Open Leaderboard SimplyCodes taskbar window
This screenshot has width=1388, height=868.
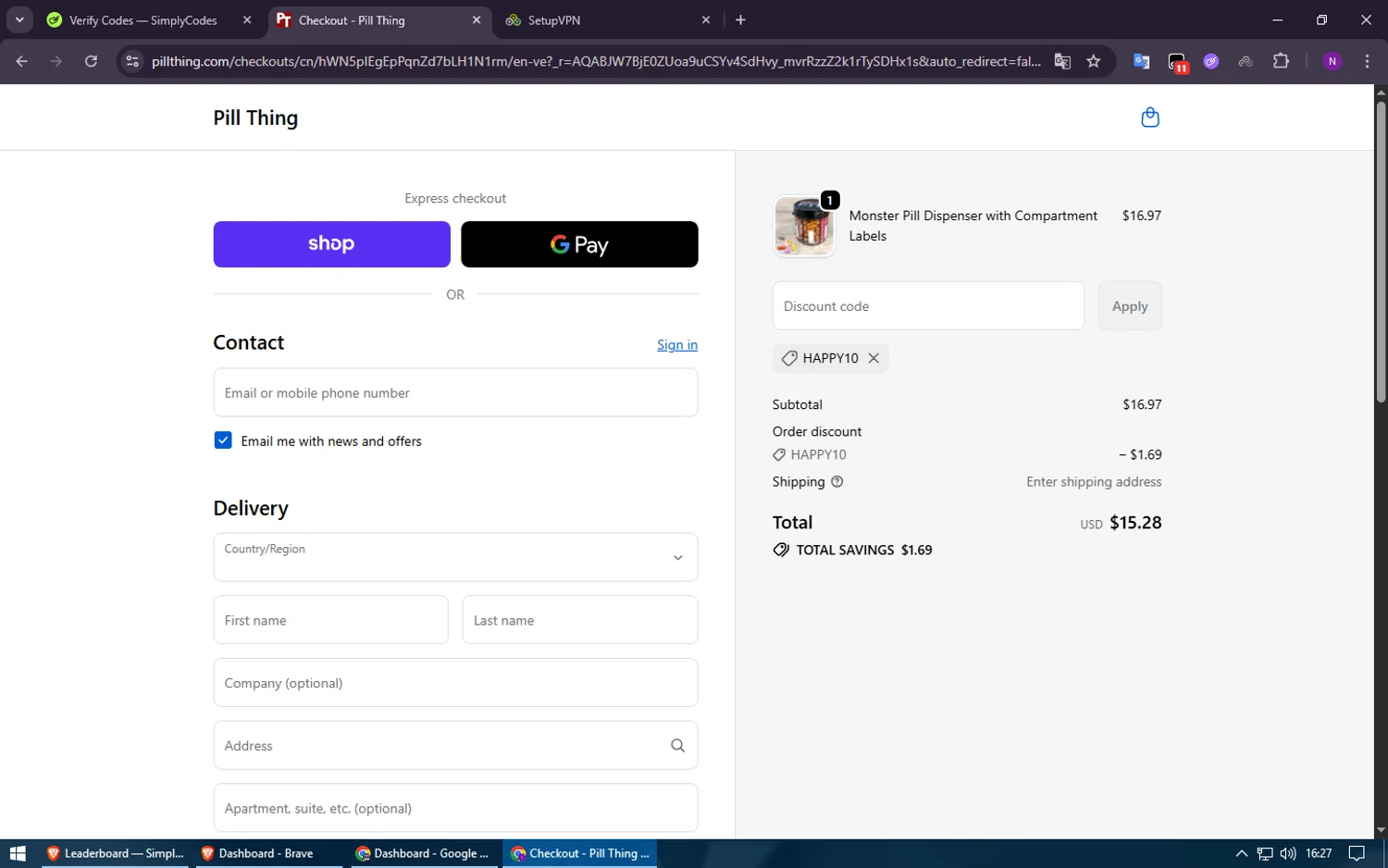pyautogui.click(x=116, y=853)
